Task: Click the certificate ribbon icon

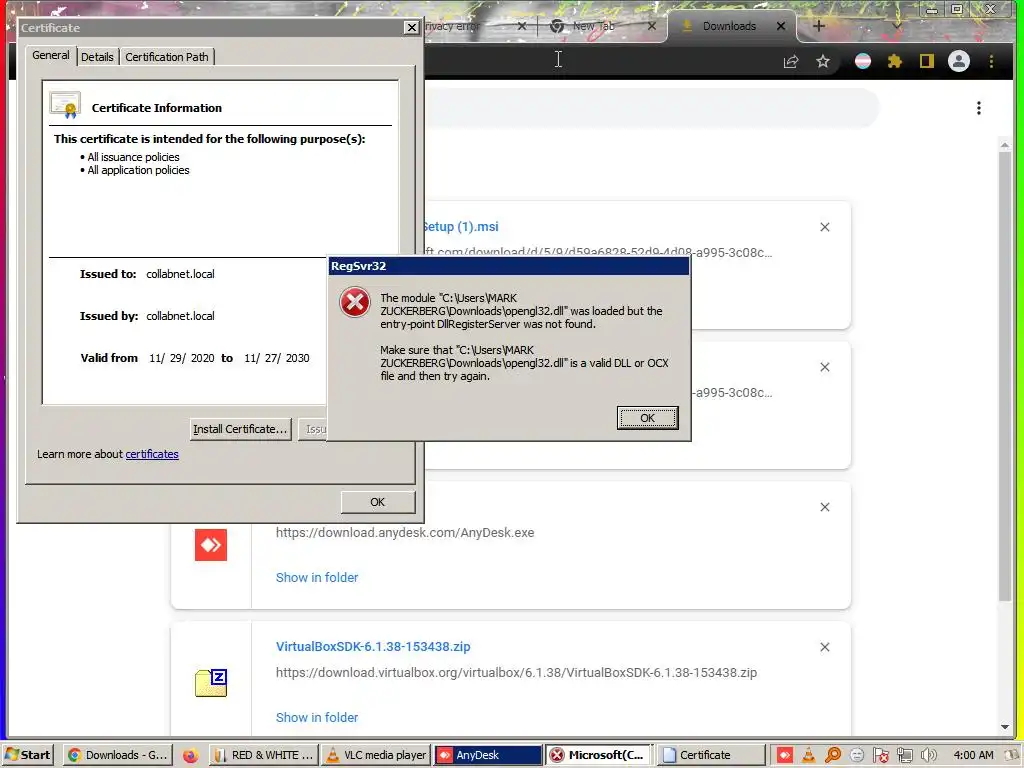Action: pos(65,105)
